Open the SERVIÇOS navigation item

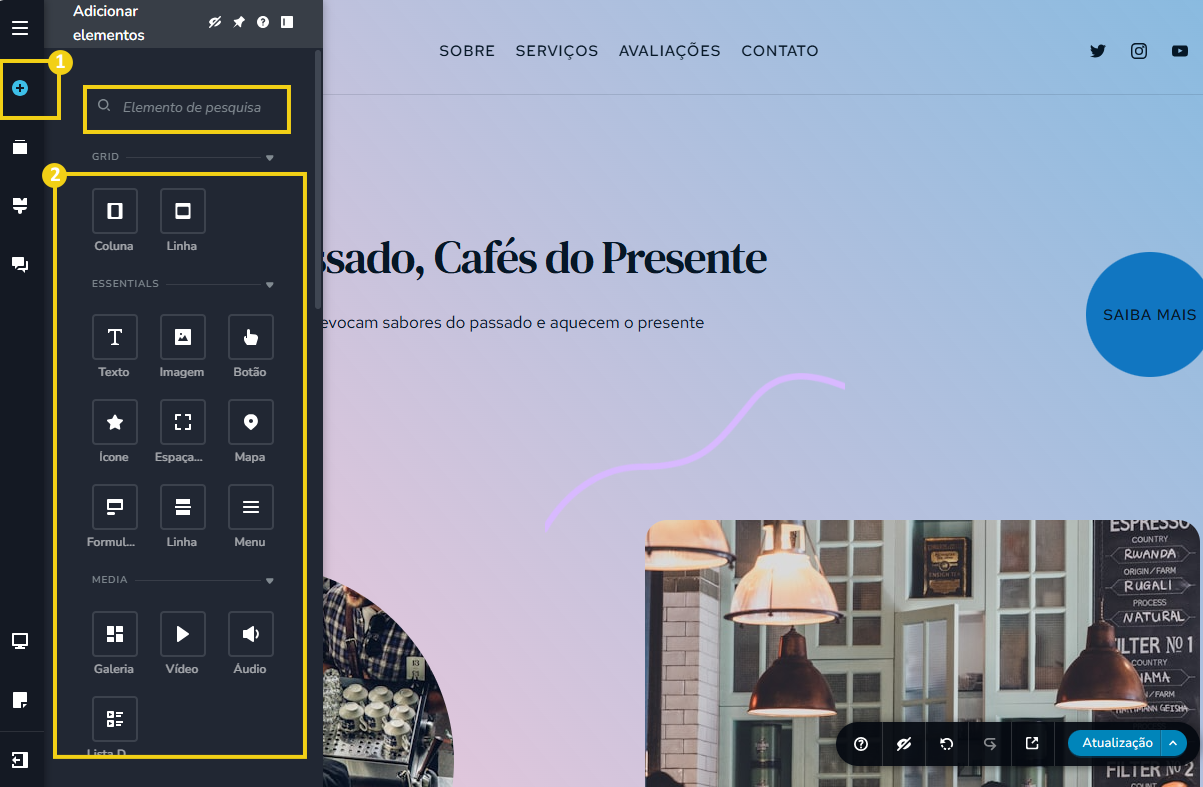click(556, 51)
